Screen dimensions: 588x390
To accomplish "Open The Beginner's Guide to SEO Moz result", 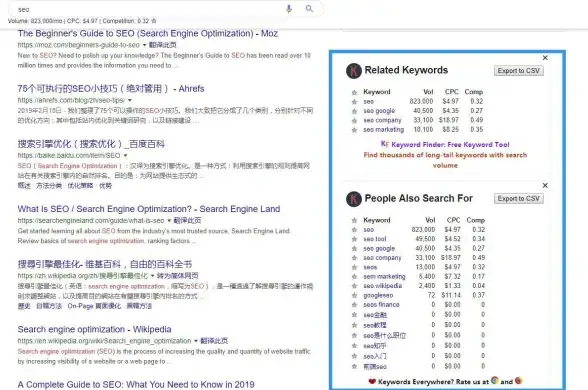I will pyautogui.click(x=148, y=34).
